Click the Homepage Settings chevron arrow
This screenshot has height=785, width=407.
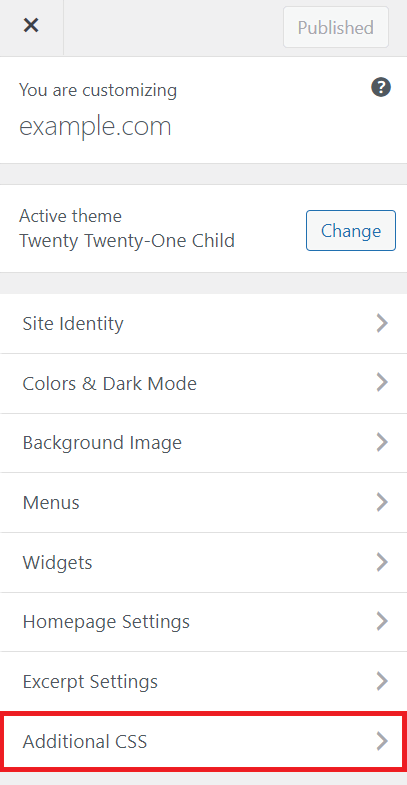382,621
